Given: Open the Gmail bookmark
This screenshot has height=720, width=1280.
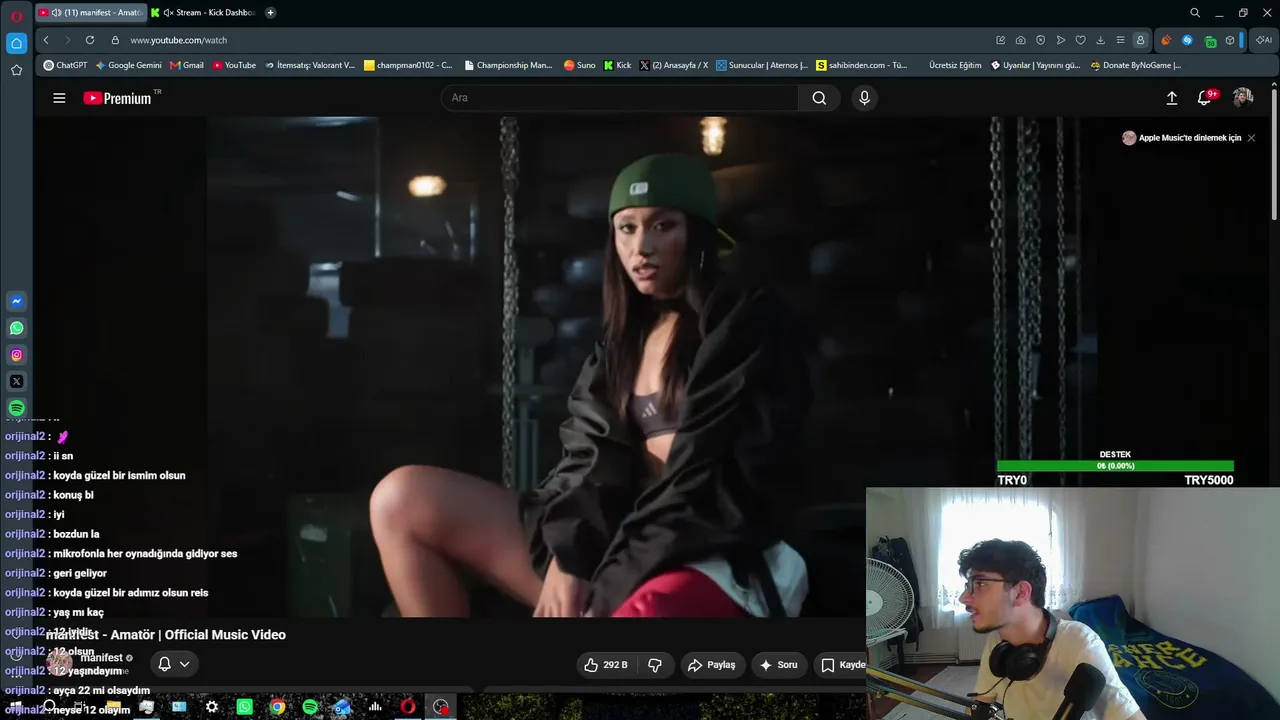Looking at the screenshot, I should [187, 65].
